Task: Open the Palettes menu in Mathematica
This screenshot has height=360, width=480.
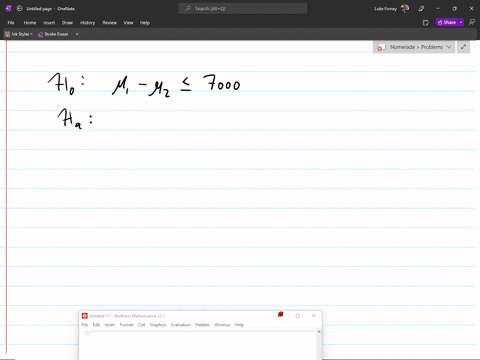Action: (x=202, y=325)
